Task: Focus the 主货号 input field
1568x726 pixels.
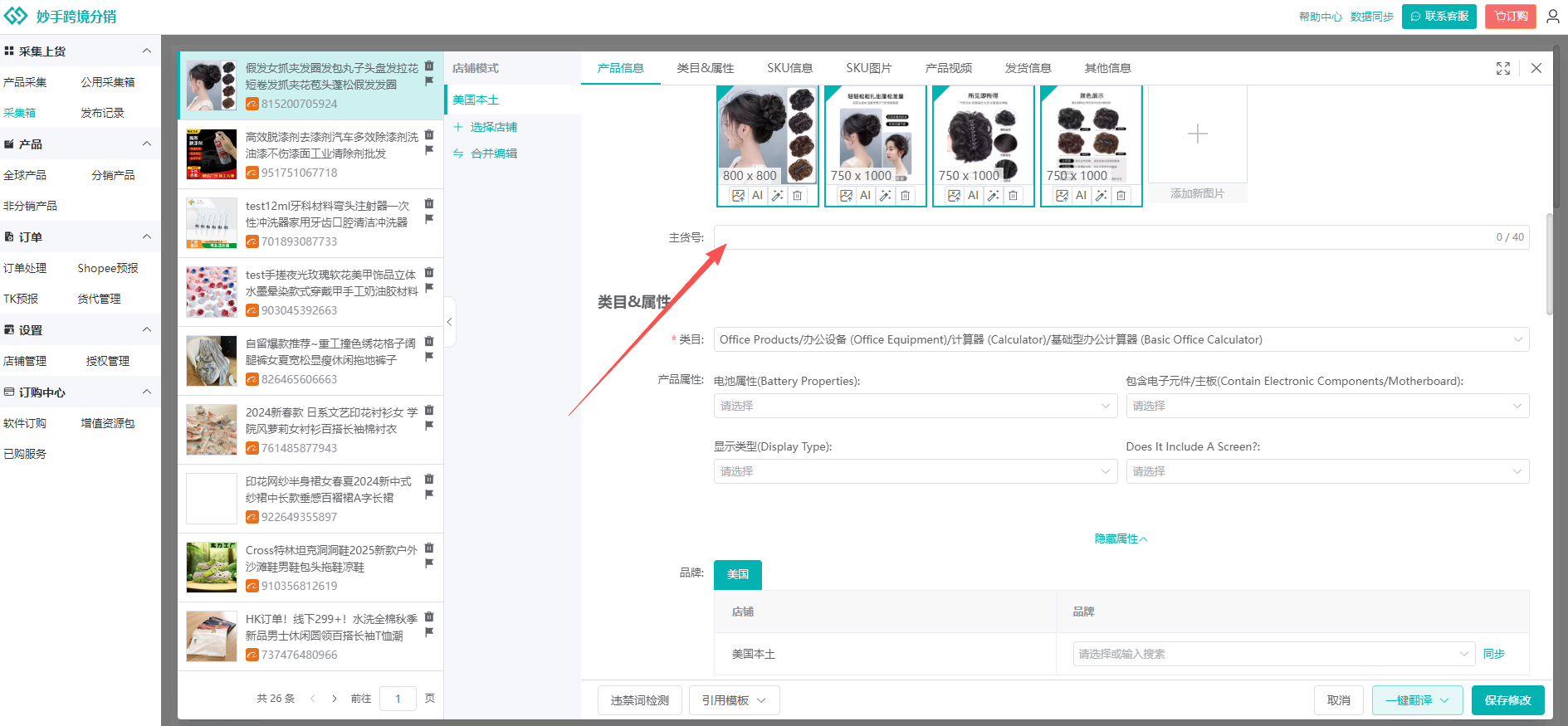Action: coord(1121,237)
